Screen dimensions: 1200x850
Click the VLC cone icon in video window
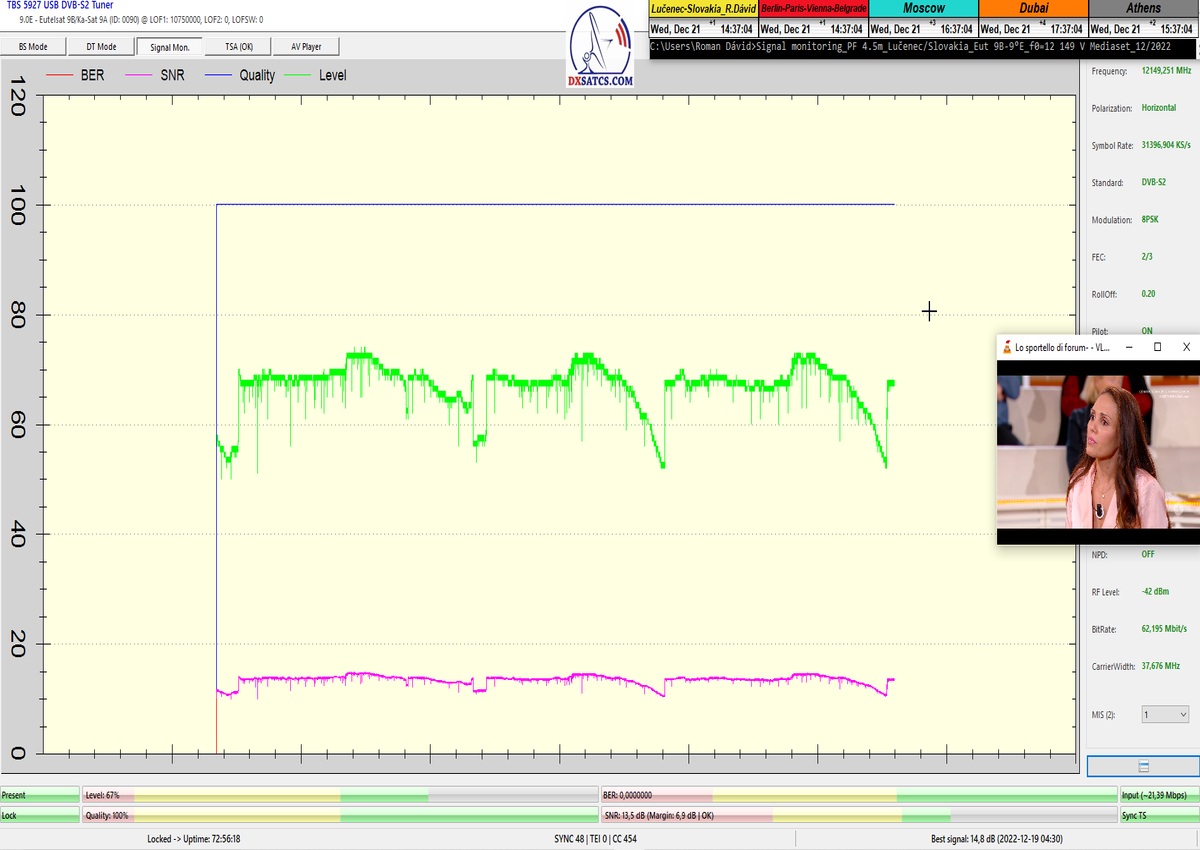(x=1005, y=347)
